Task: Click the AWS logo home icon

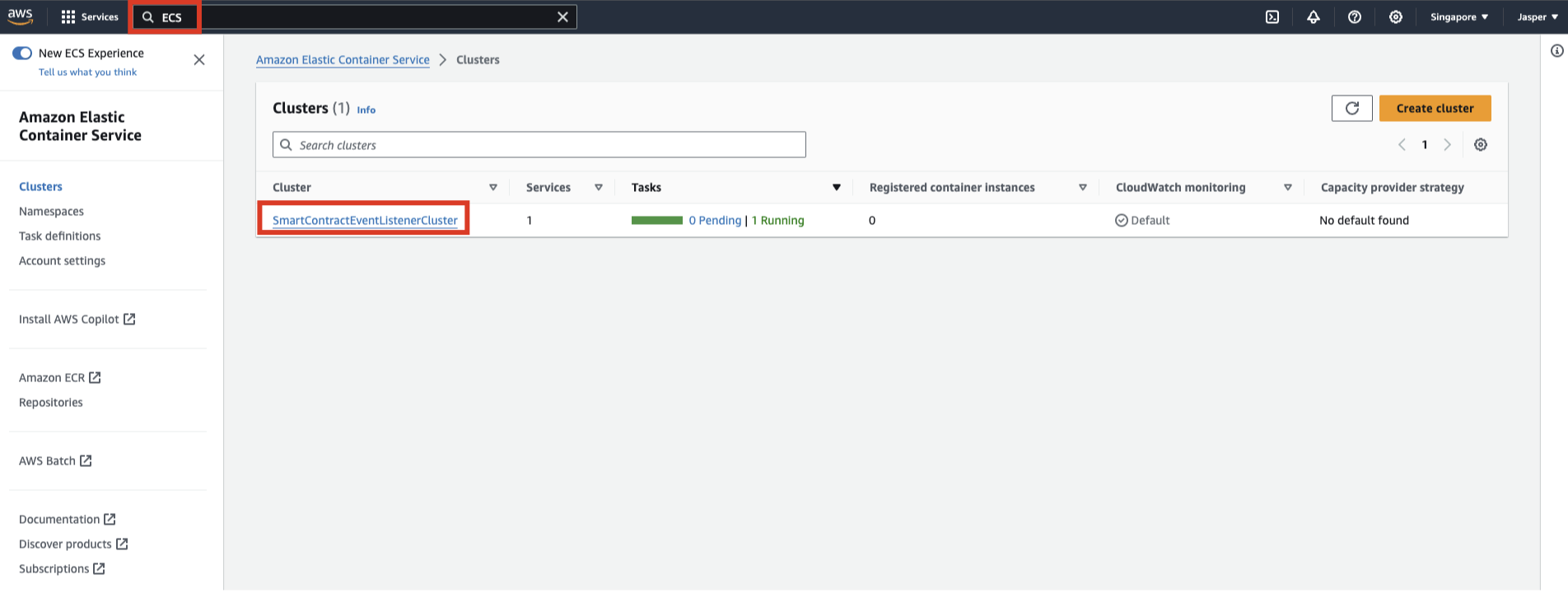Action: [20, 16]
